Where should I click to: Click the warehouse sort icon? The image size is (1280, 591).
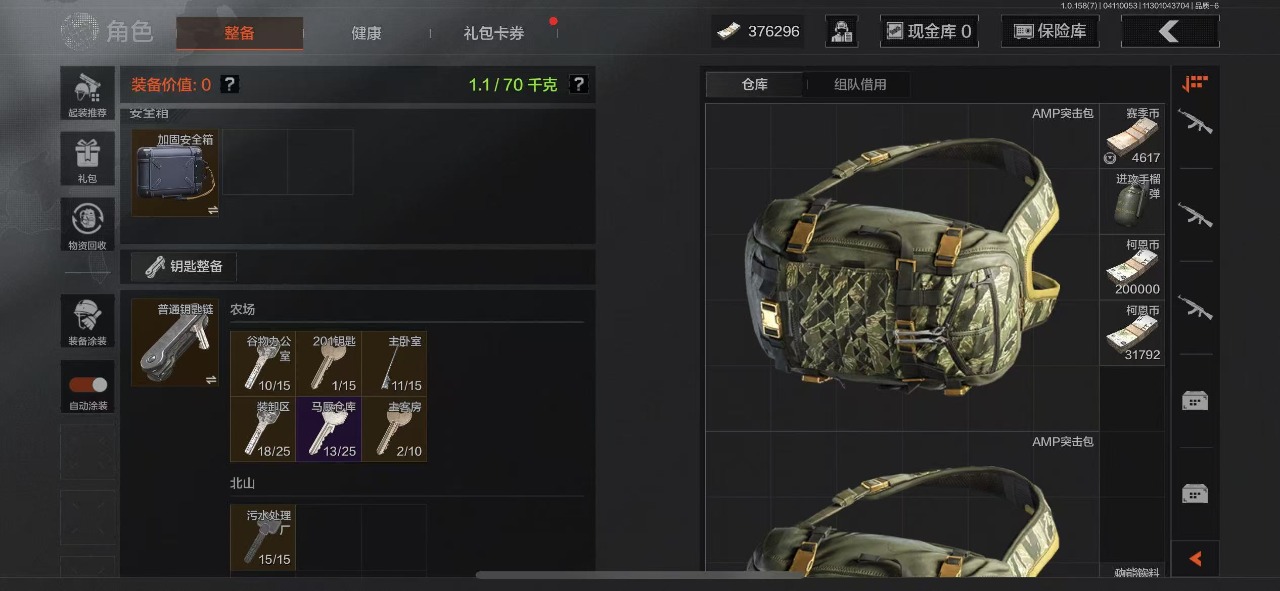pos(1195,84)
